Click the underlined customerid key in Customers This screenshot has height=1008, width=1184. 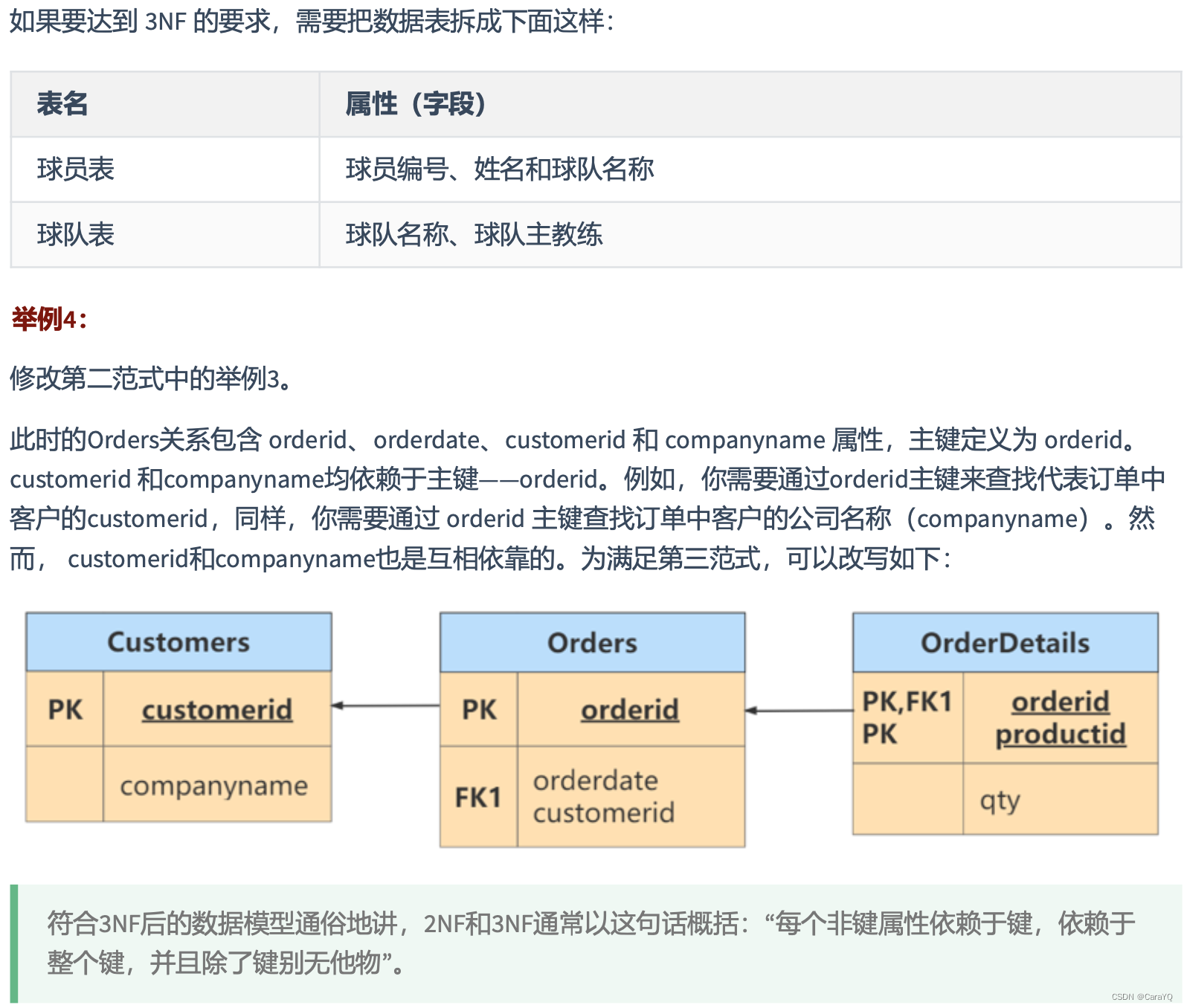pos(217,710)
